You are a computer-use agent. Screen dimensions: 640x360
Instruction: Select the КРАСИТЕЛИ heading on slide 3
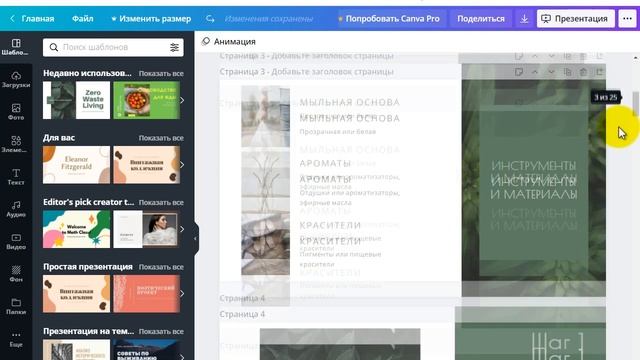(330, 241)
